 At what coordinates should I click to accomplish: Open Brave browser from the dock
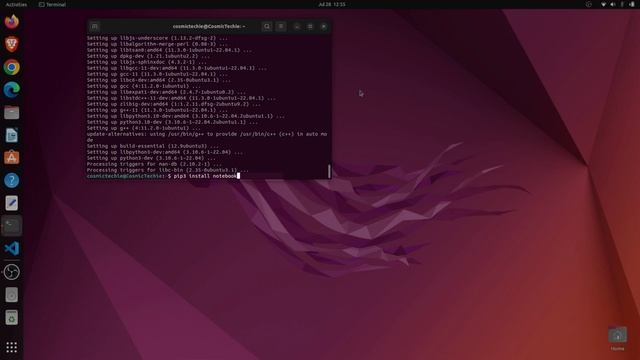tap(11, 44)
